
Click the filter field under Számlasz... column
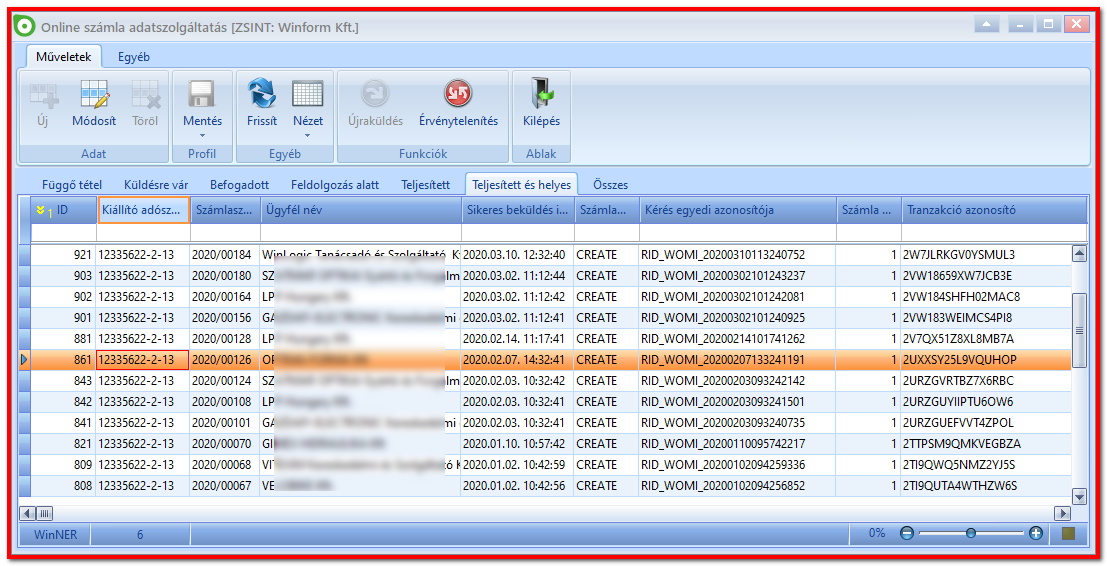coord(225,233)
